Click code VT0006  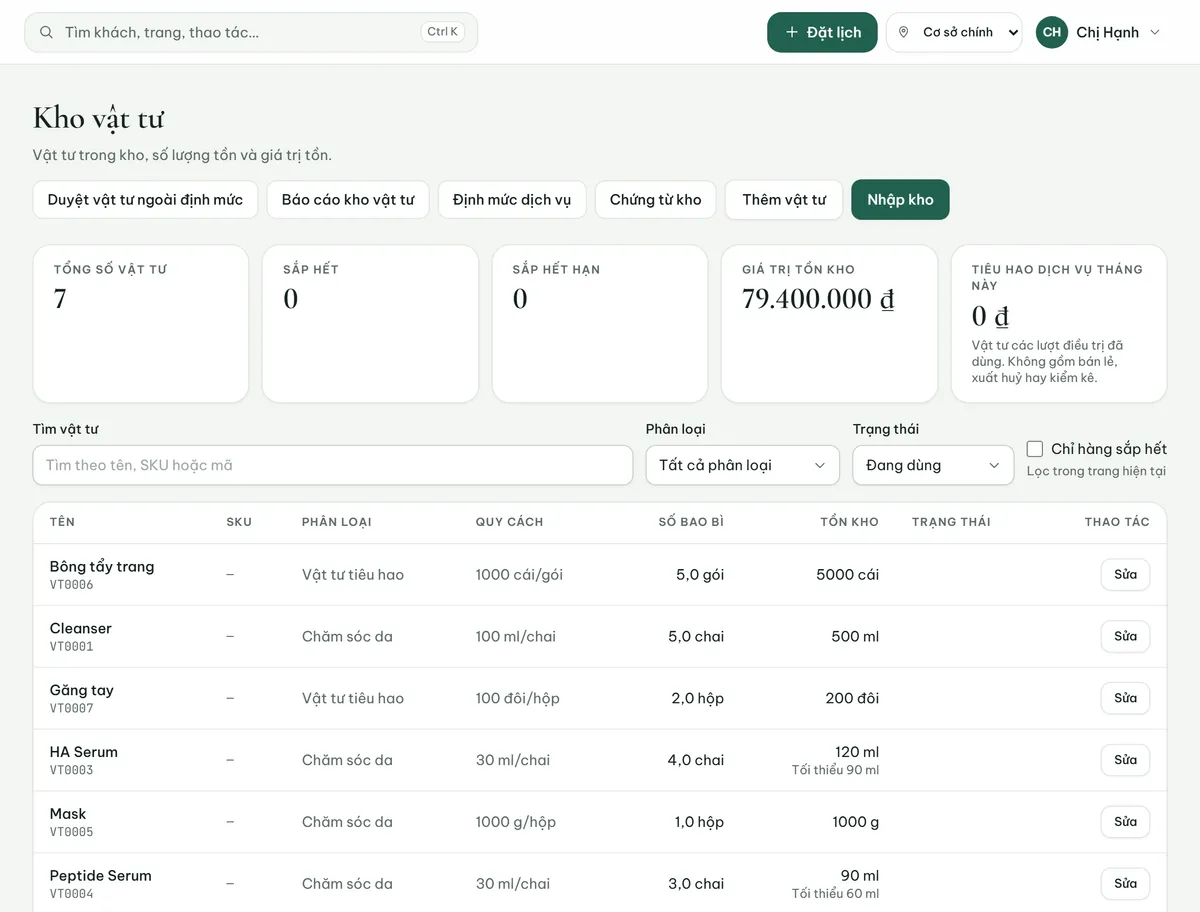72,585
